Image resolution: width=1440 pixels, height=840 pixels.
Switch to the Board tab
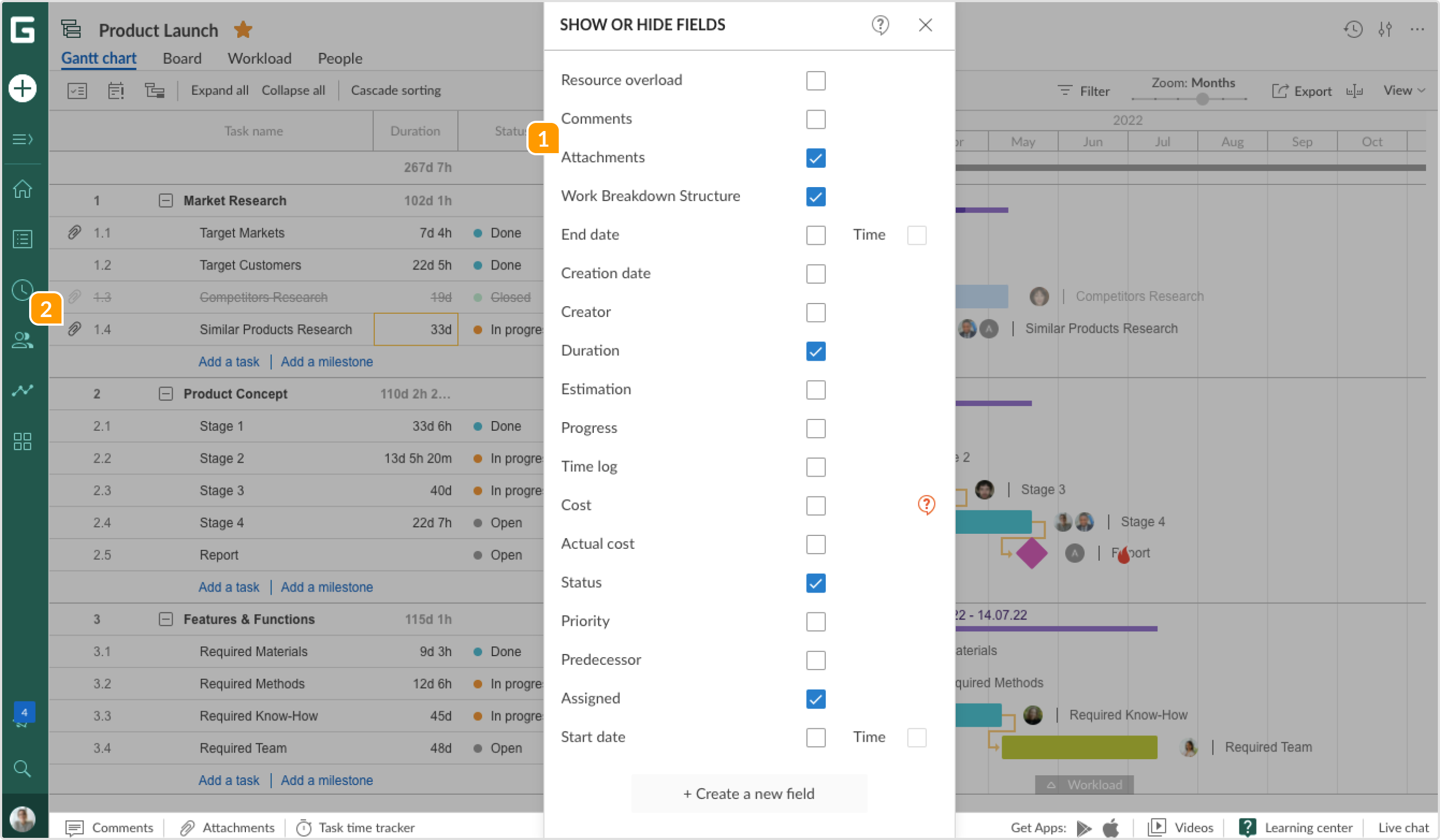182,58
